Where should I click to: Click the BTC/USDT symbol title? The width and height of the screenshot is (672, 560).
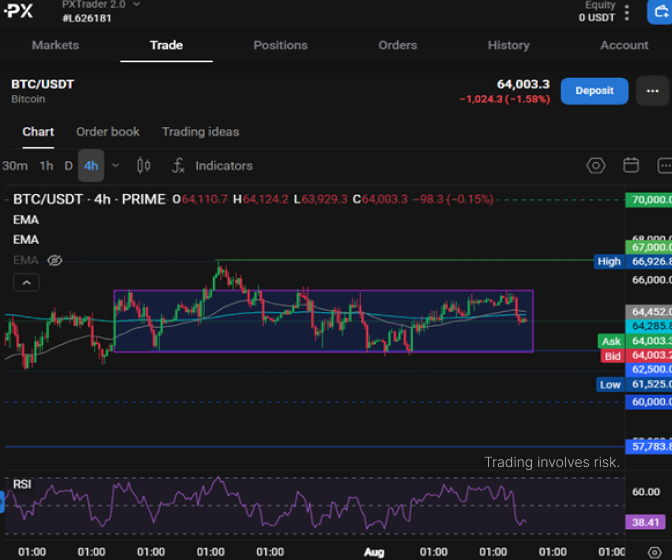point(42,84)
